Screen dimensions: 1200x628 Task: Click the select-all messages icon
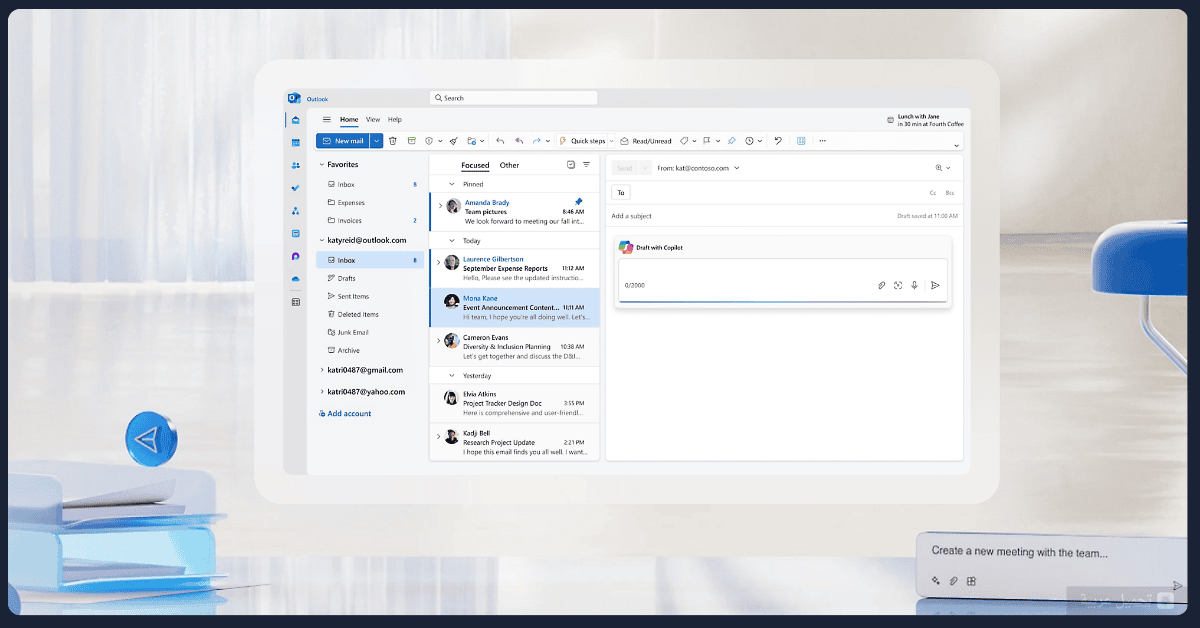pyautogui.click(x=571, y=165)
